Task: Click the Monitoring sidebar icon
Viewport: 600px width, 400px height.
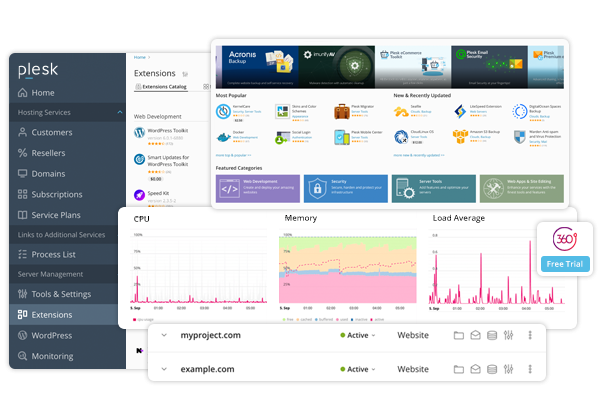Action: coord(23,356)
